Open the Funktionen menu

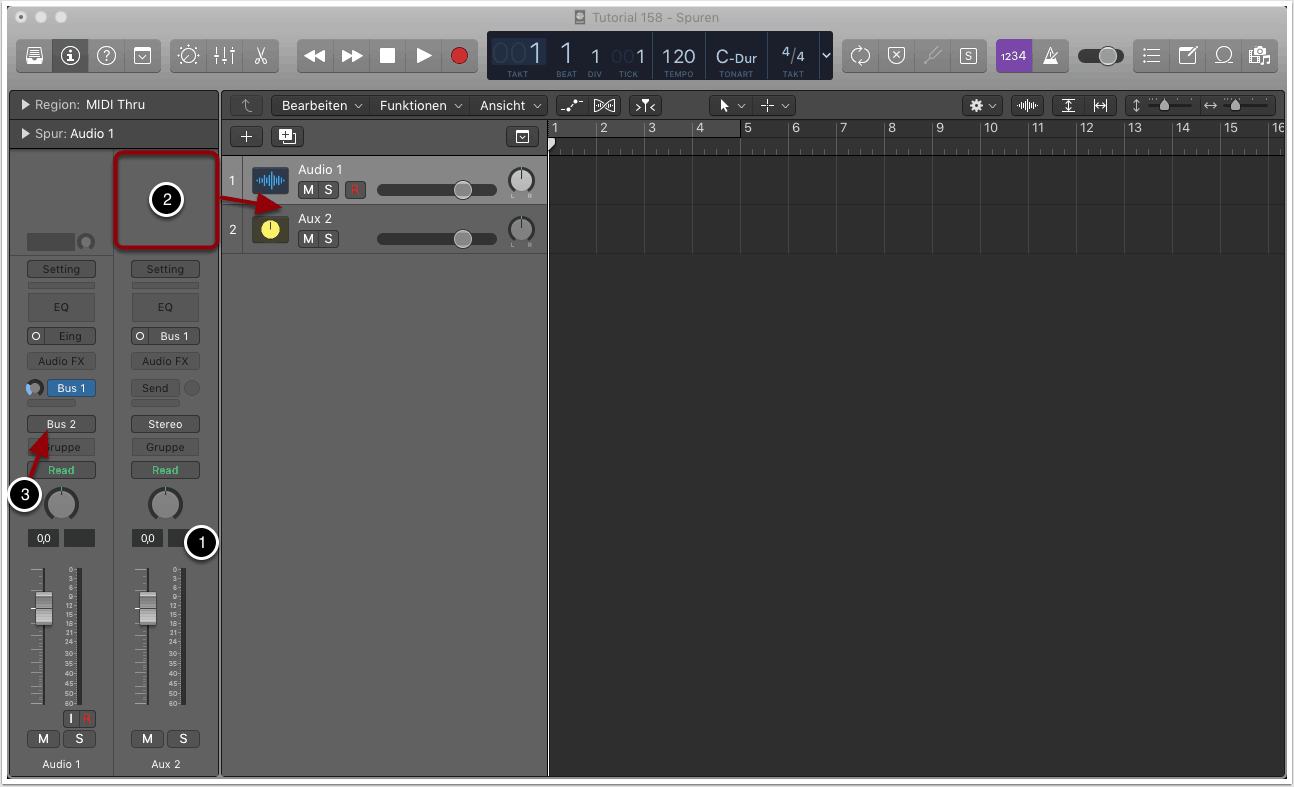click(x=420, y=106)
